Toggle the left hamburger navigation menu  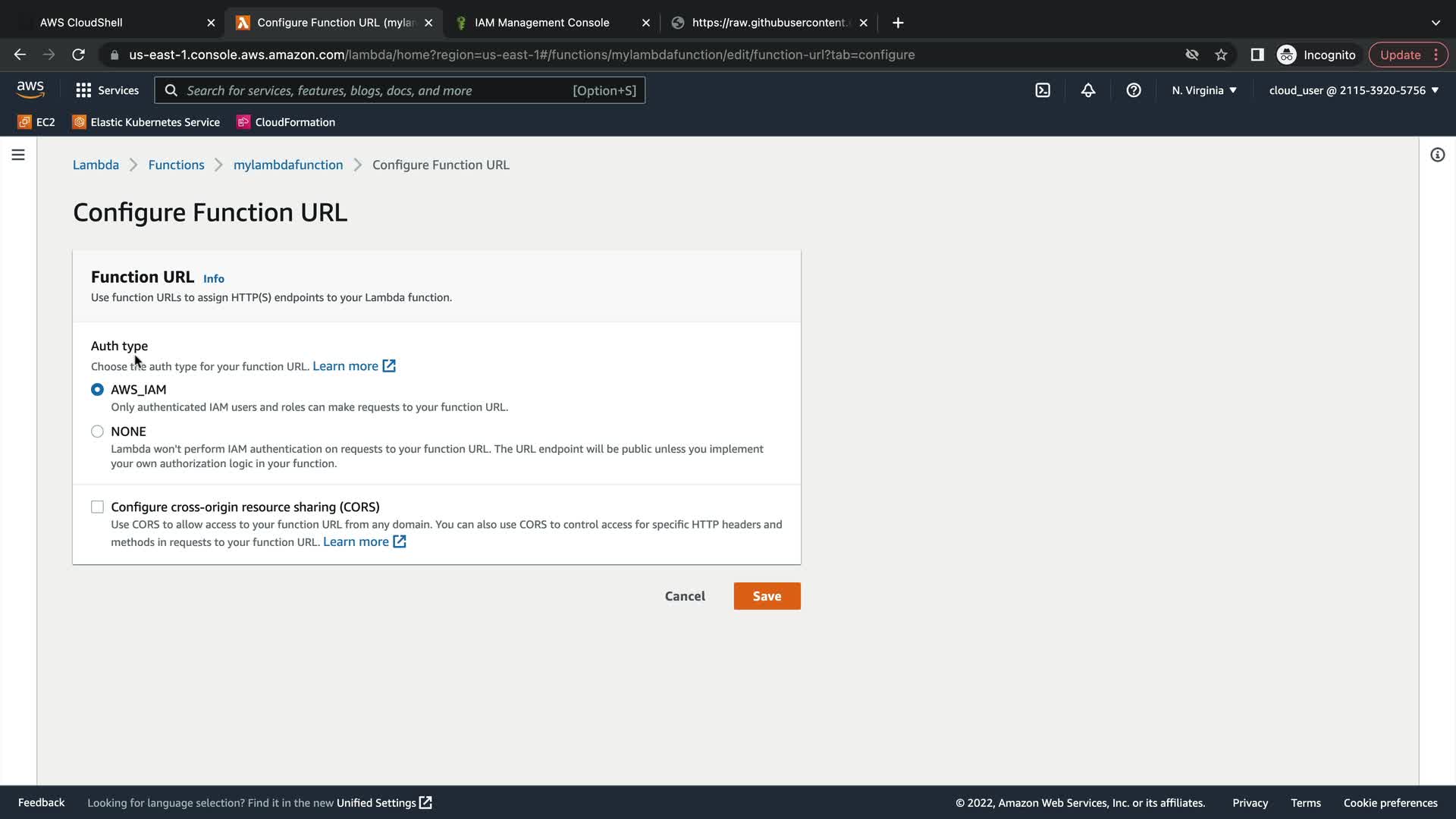18,155
